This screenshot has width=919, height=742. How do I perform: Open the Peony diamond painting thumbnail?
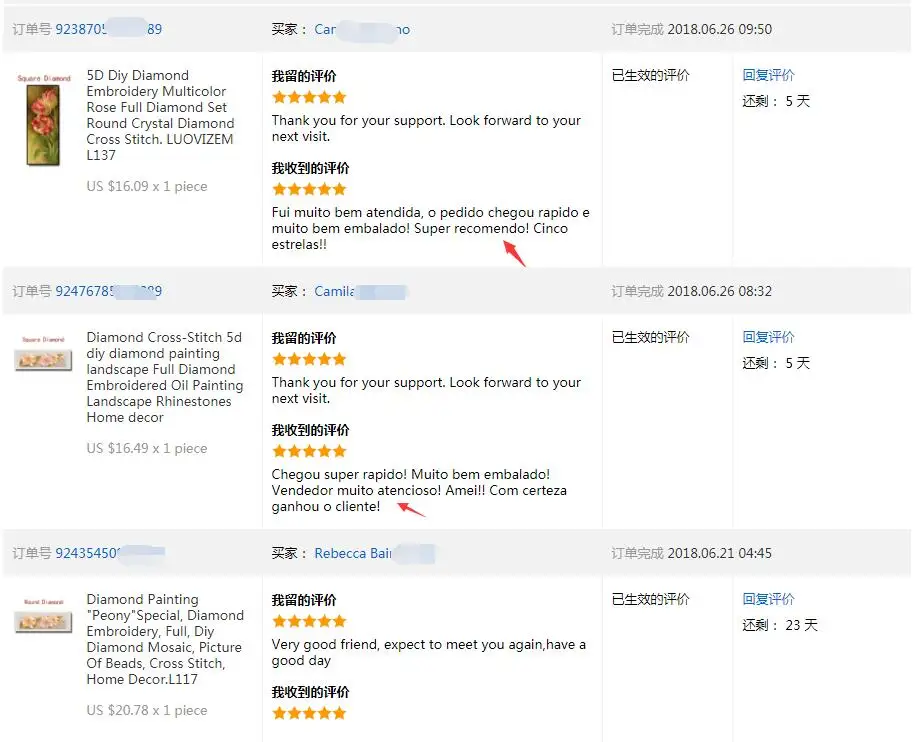click(x=43, y=617)
